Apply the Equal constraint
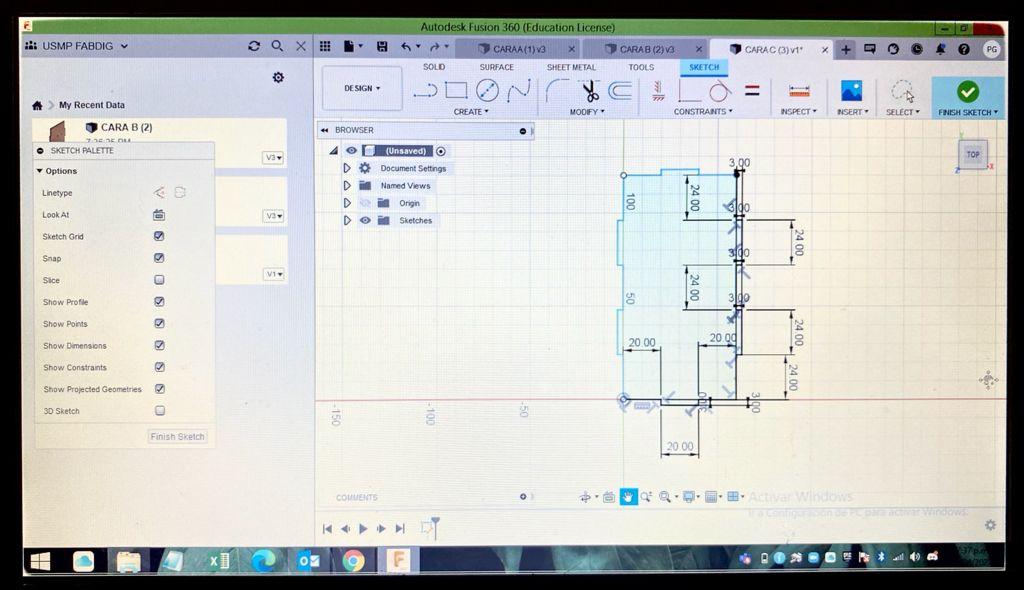 [752, 91]
